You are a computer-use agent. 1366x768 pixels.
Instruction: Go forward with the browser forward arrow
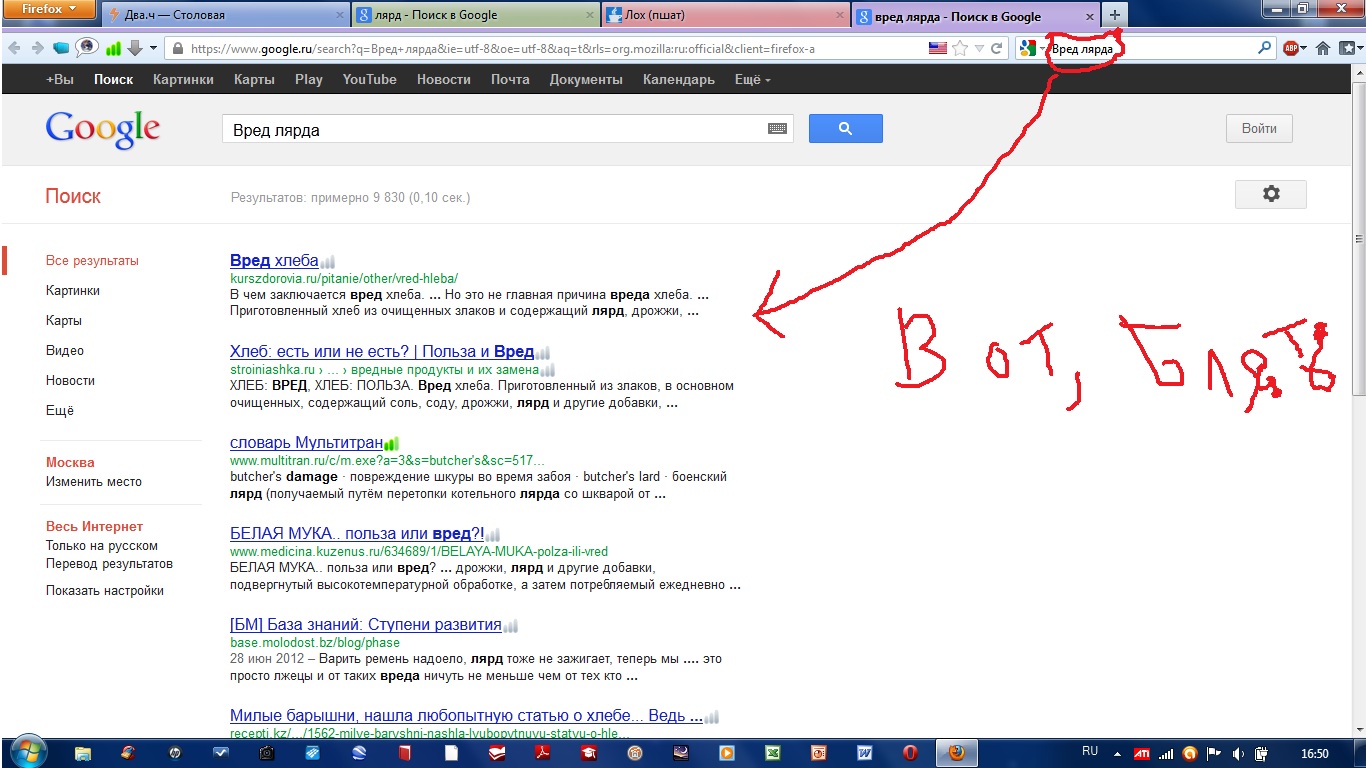coord(38,48)
